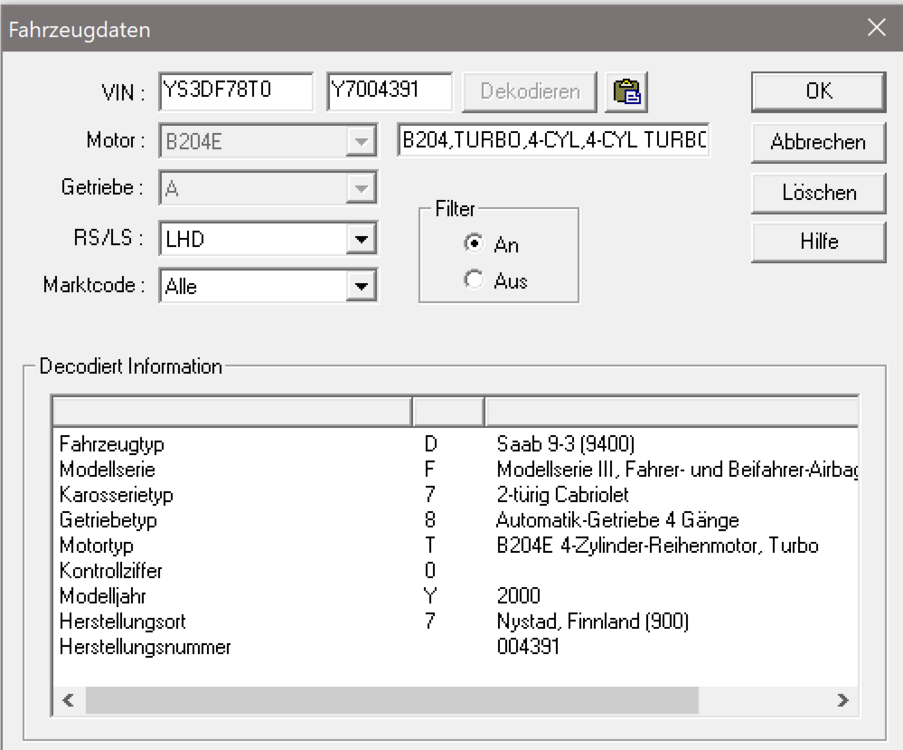
Task: Select the Modellserie row
Action: coord(455,469)
